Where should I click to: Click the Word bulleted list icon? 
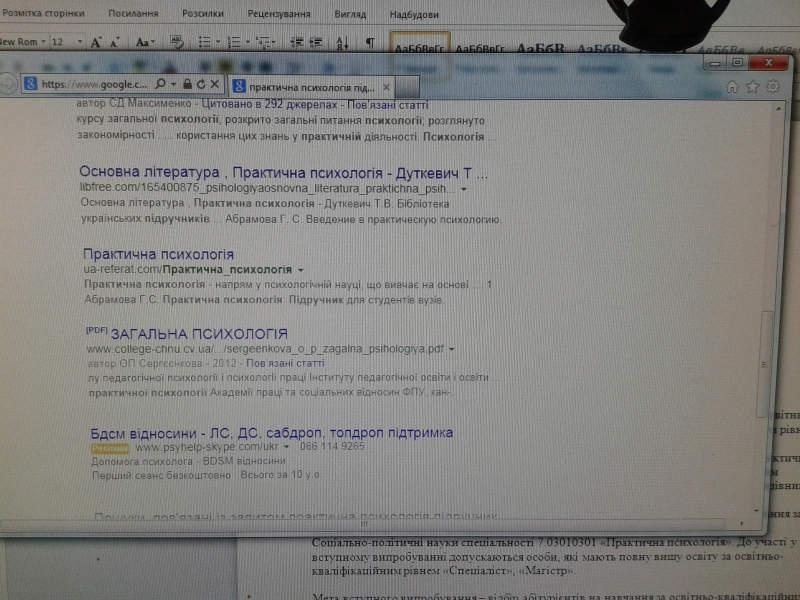pos(205,42)
